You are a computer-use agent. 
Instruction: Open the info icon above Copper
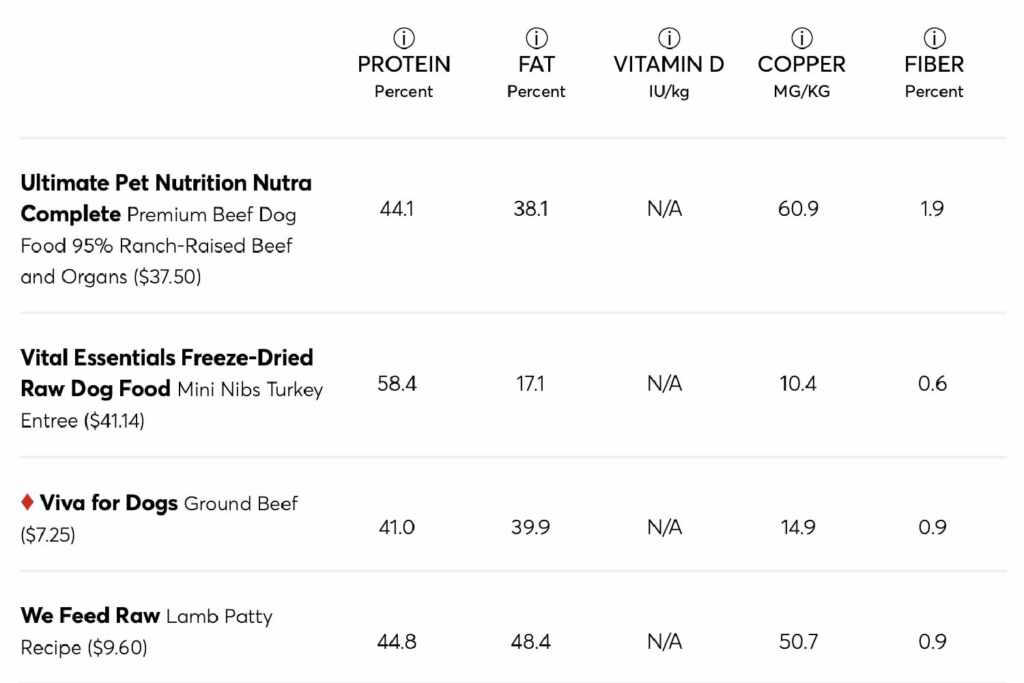click(801, 38)
